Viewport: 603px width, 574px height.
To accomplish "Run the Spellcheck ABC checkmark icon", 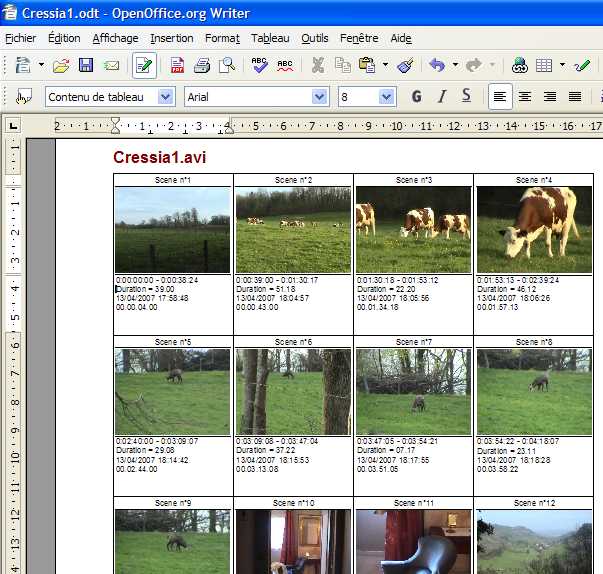I will click(260, 65).
